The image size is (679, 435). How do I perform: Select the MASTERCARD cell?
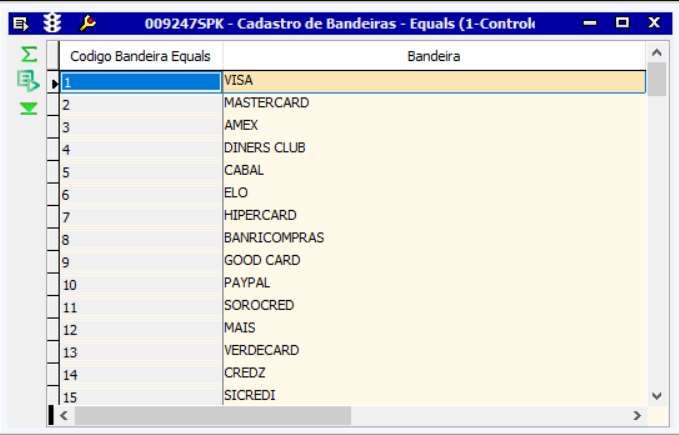(x=434, y=104)
